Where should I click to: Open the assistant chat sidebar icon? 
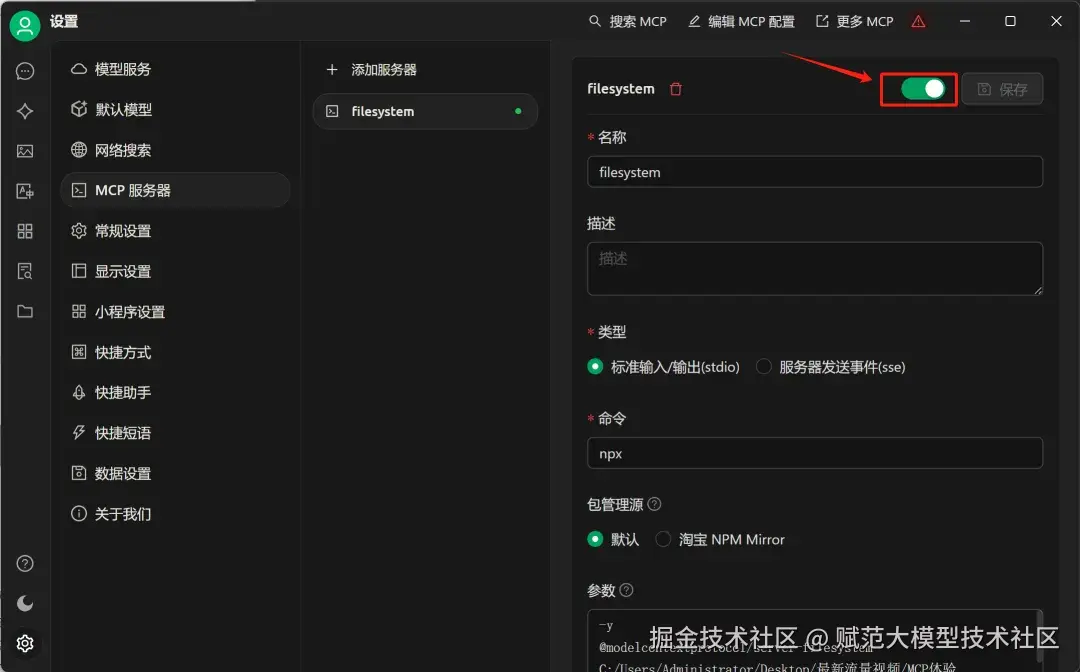25,71
